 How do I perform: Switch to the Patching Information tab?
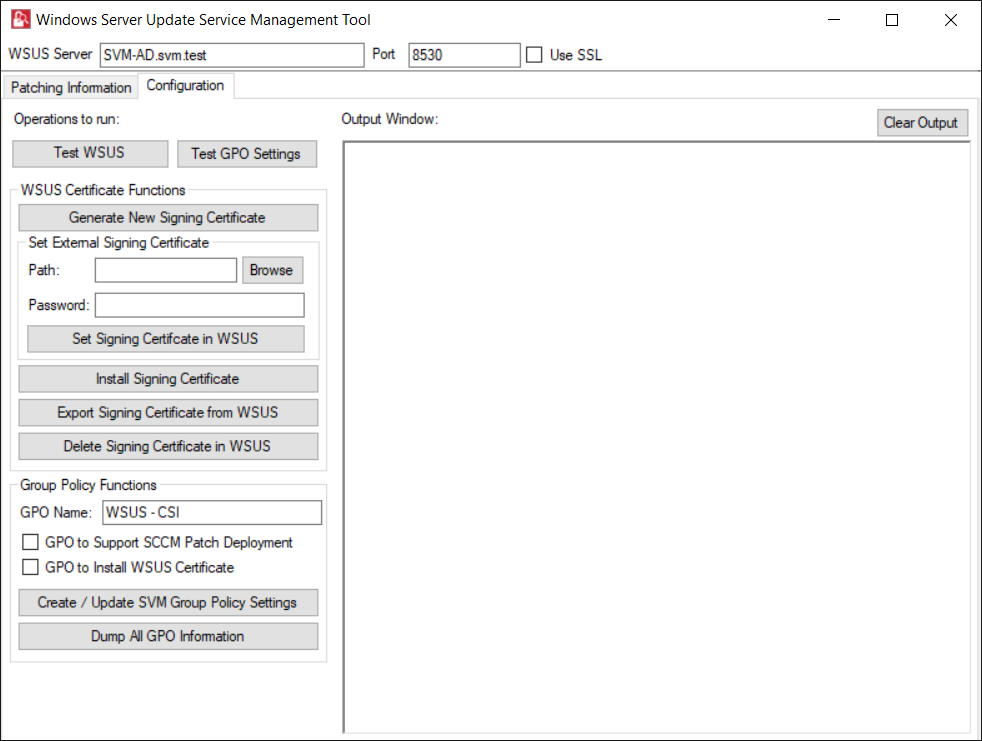[71, 87]
